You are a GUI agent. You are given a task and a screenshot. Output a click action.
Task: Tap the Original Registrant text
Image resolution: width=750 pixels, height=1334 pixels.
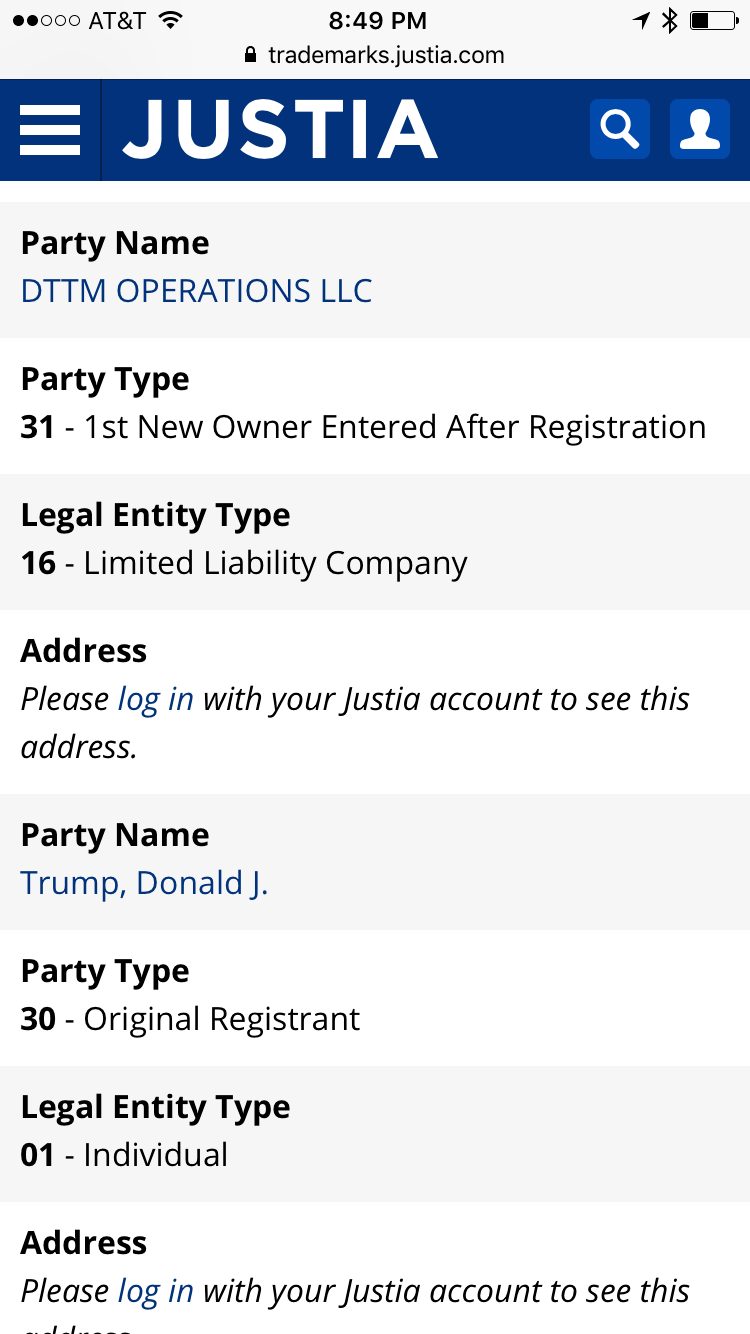tap(221, 1019)
